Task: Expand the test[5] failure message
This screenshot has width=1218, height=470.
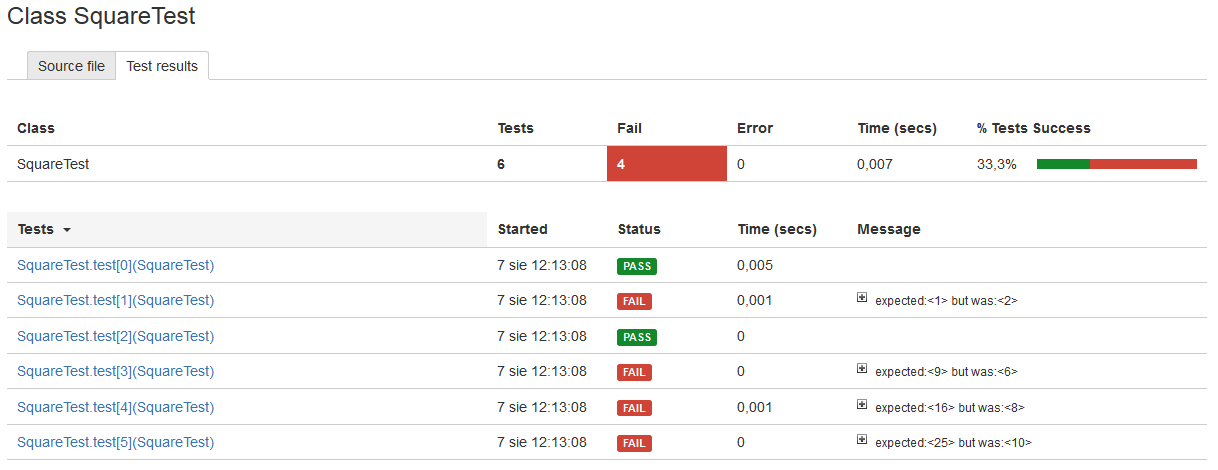Action: pos(862,440)
